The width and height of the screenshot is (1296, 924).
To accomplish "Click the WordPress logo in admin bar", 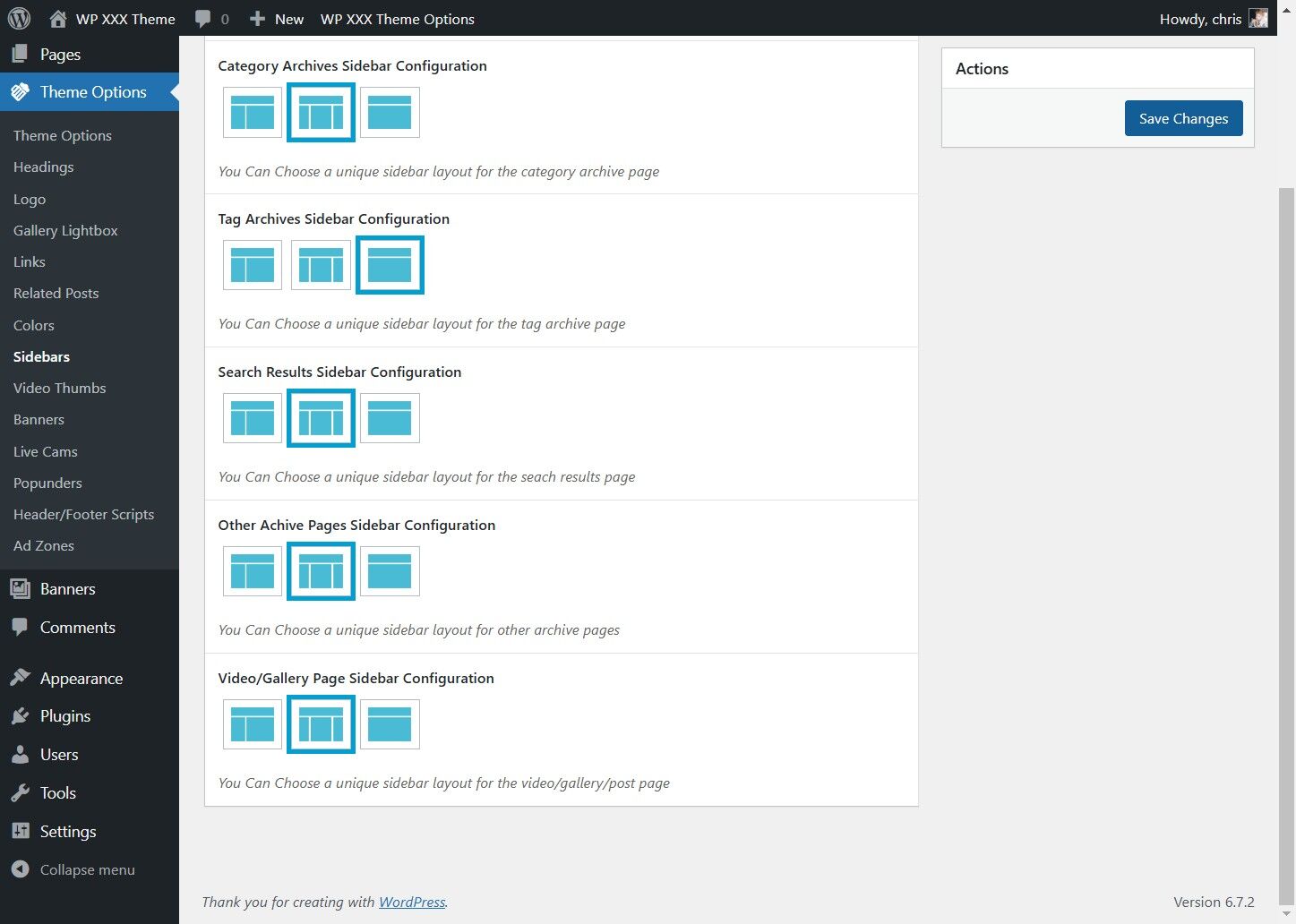I will click(19, 19).
